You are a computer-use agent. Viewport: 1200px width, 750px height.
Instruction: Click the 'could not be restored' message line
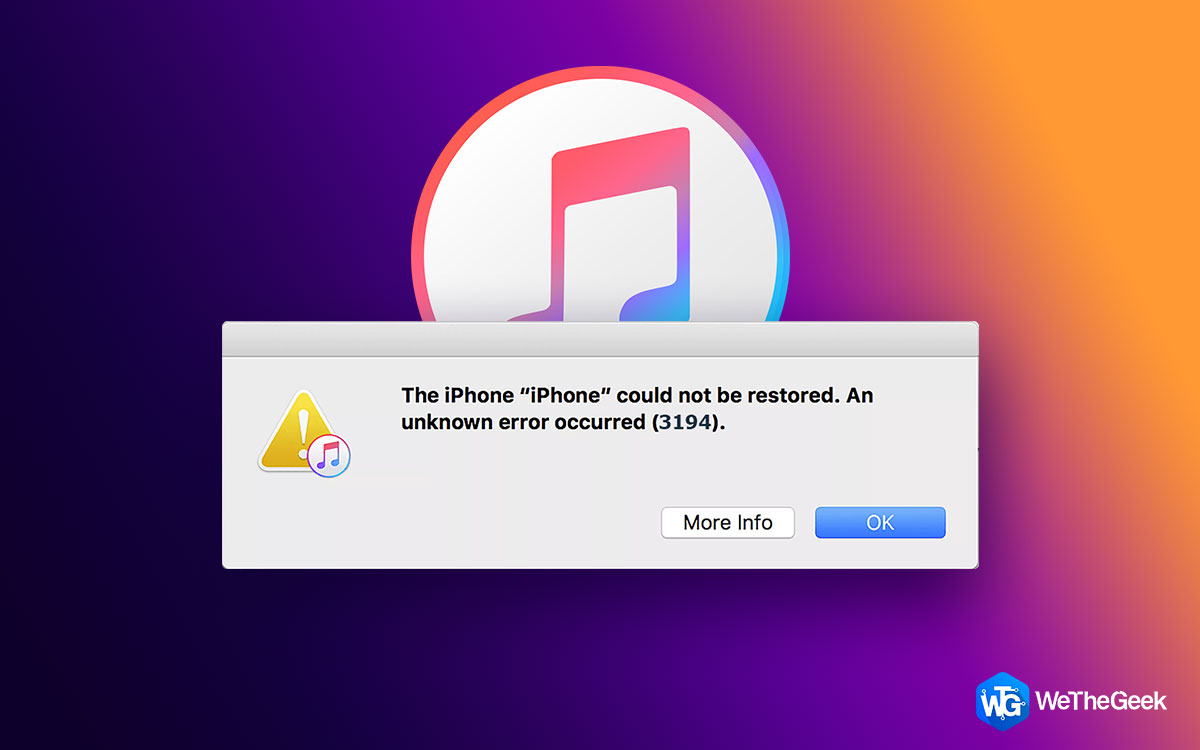[637, 395]
